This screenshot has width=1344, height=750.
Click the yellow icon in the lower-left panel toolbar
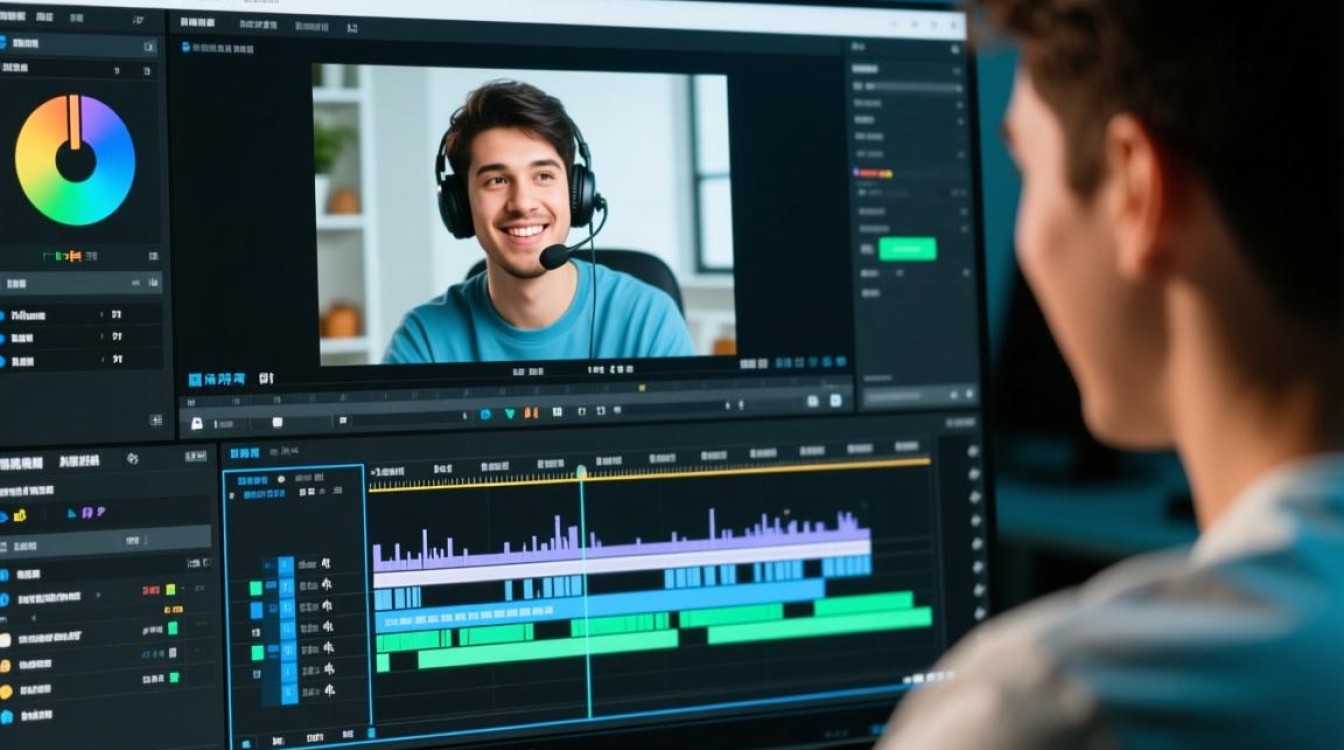tap(20, 515)
